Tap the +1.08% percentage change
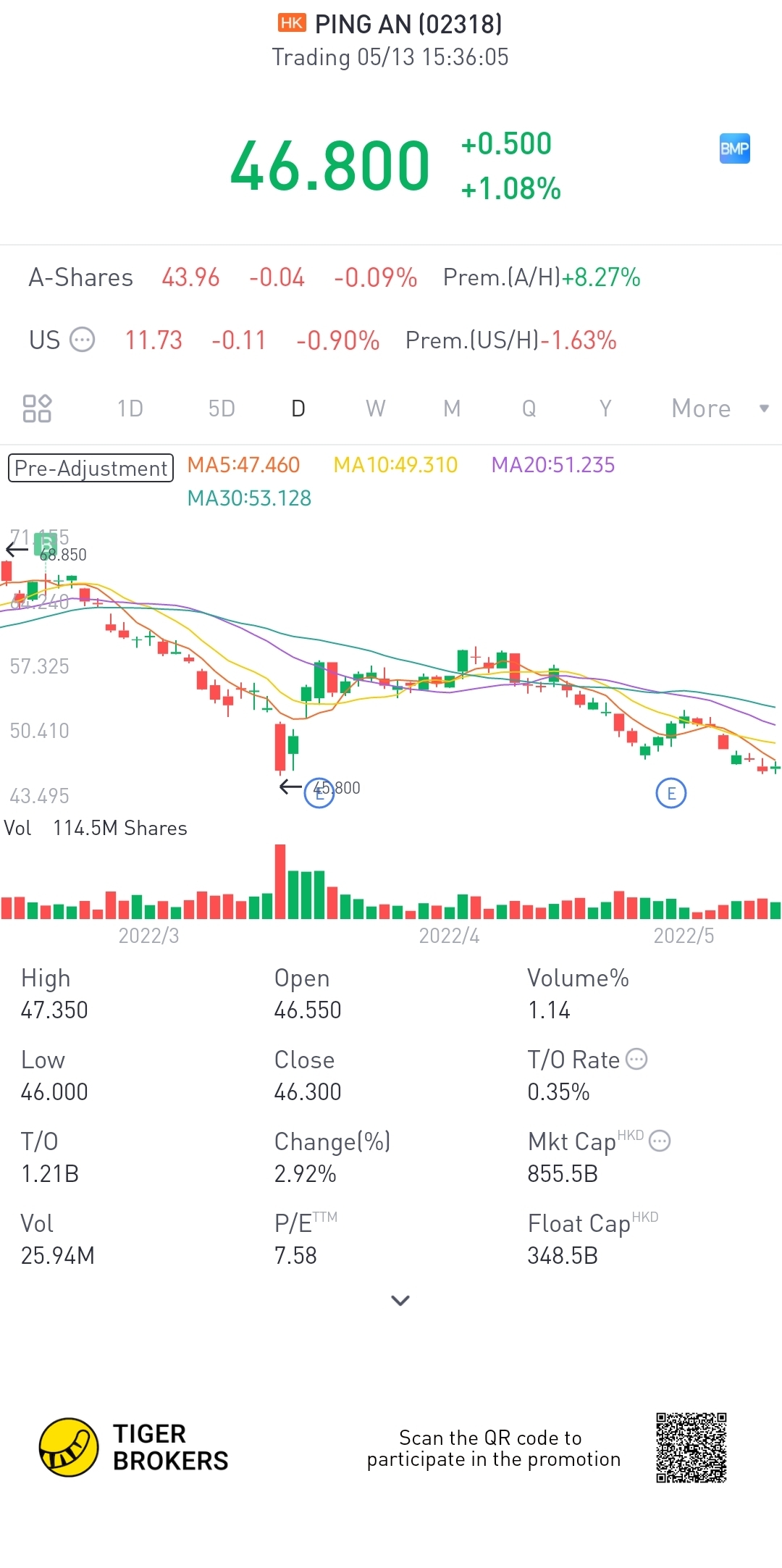The image size is (782, 1568). 511,188
